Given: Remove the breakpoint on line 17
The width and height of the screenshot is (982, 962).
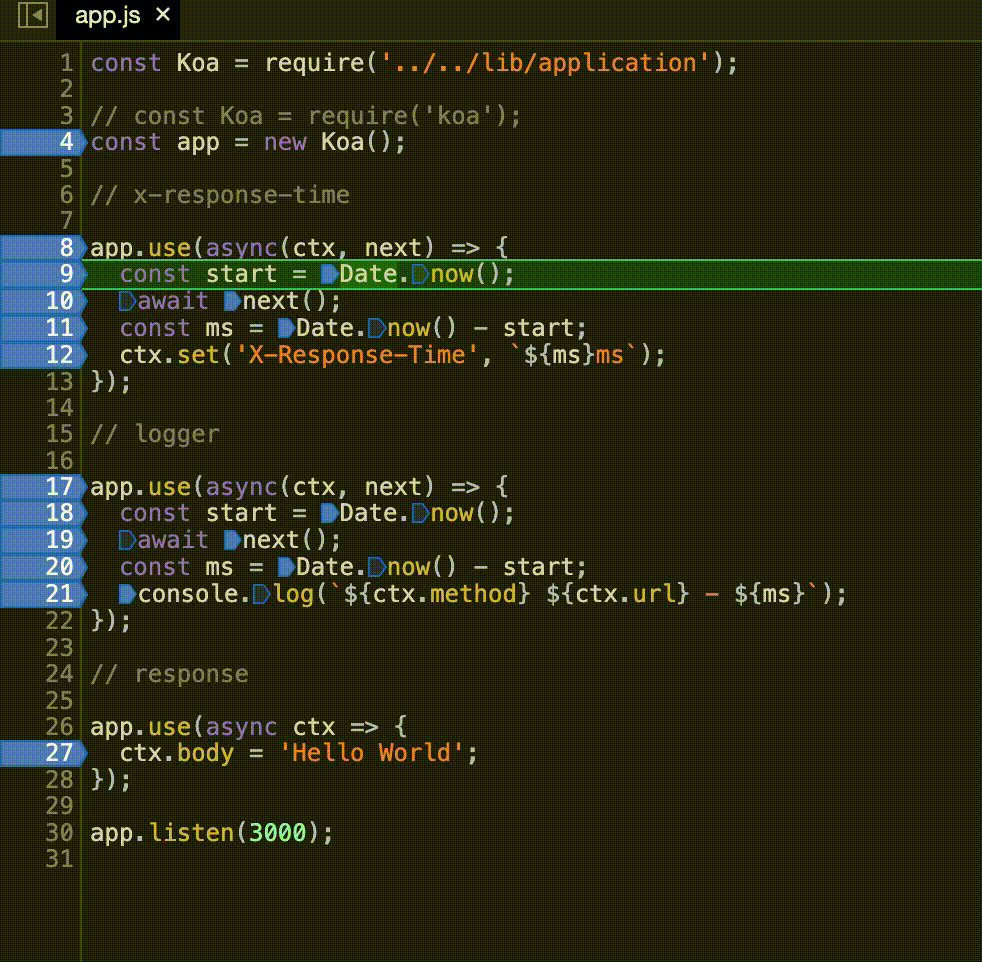Looking at the screenshot, I should [43, 487].
